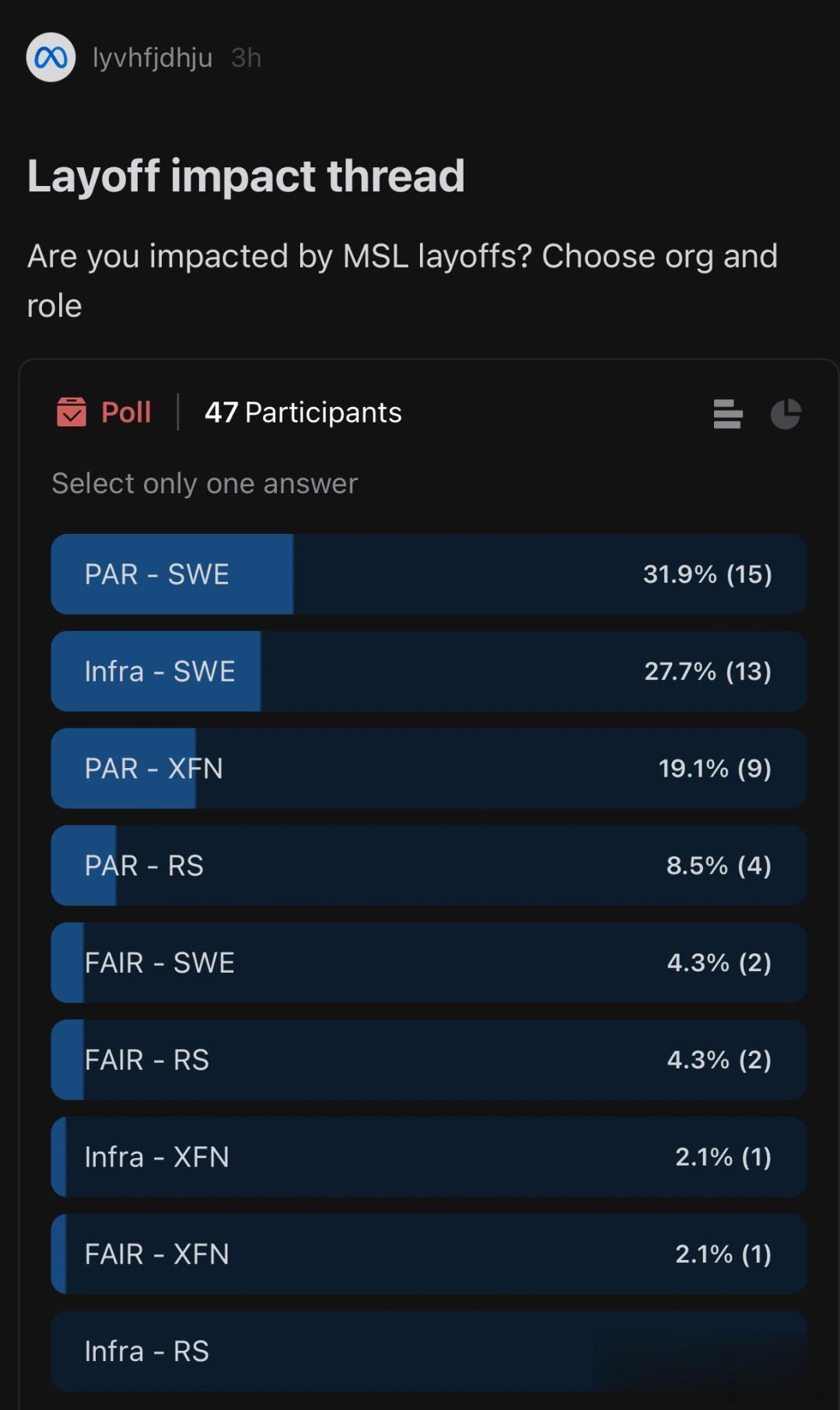Tap the Meta company logo avatar
This screenshot has width=840, height=1410.
(51, 58)
